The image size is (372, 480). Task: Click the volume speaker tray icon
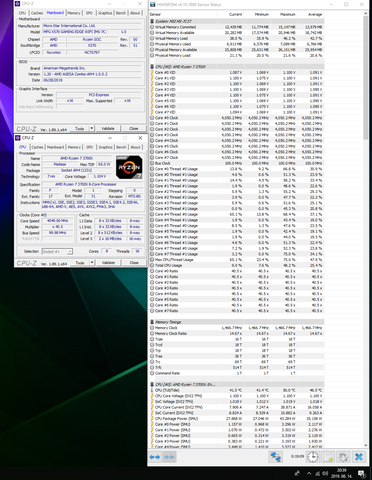click(325, 473)
